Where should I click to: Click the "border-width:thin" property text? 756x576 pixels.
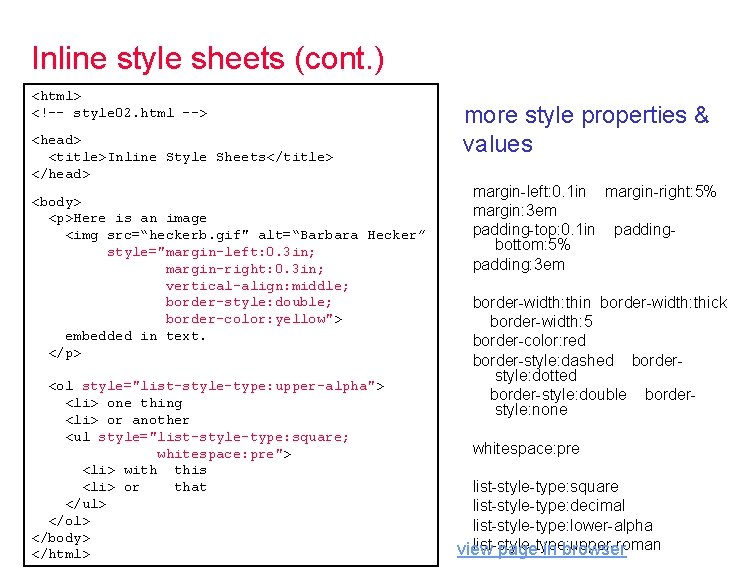531,303
